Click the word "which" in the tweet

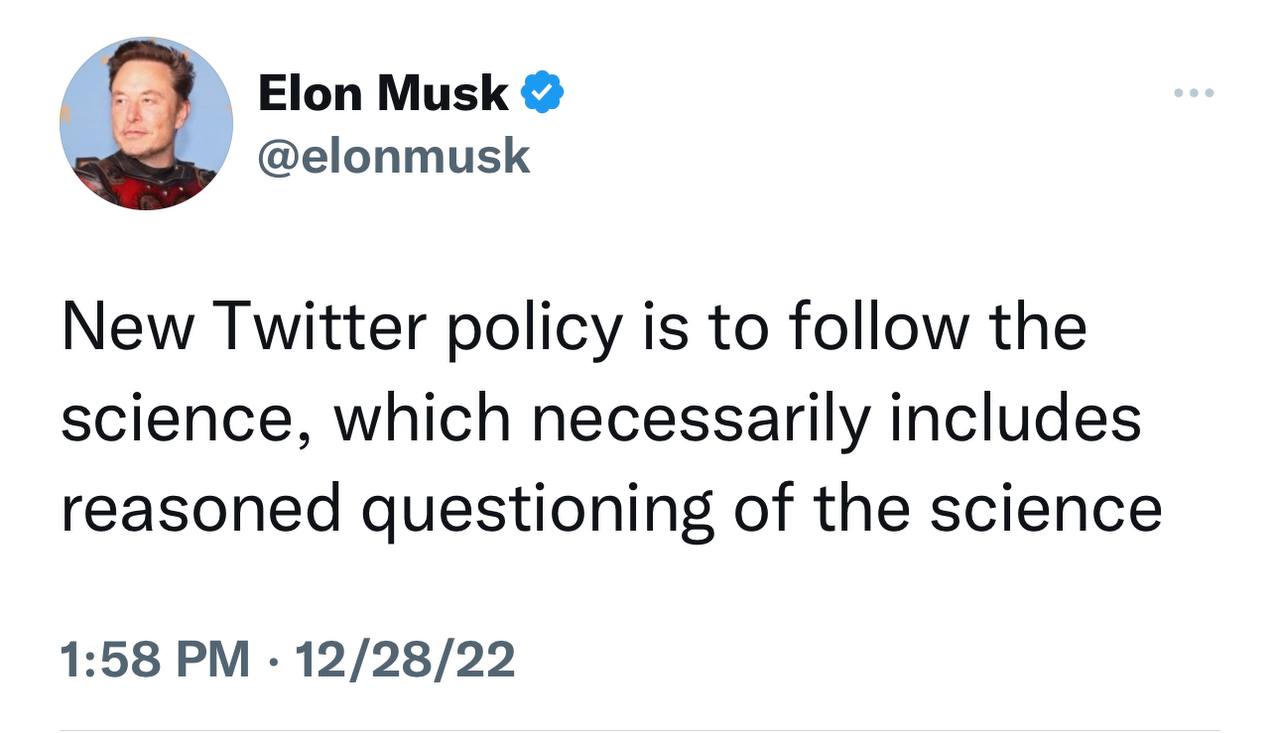click(424, 418)
